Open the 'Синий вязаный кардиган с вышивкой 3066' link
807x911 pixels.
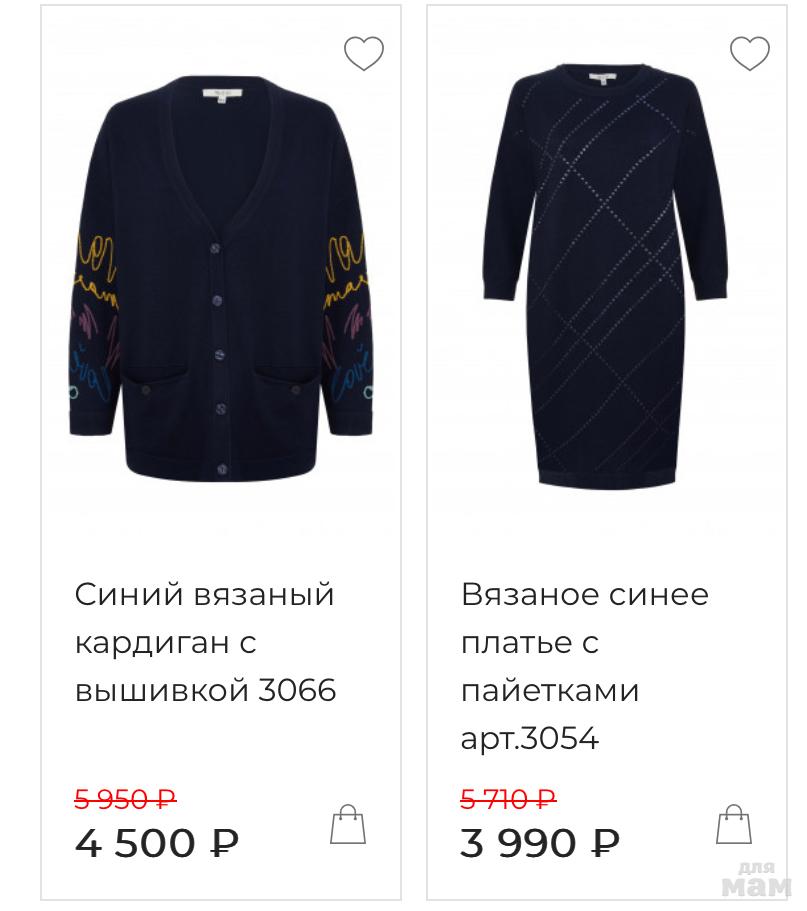click(x=205, y=642)
